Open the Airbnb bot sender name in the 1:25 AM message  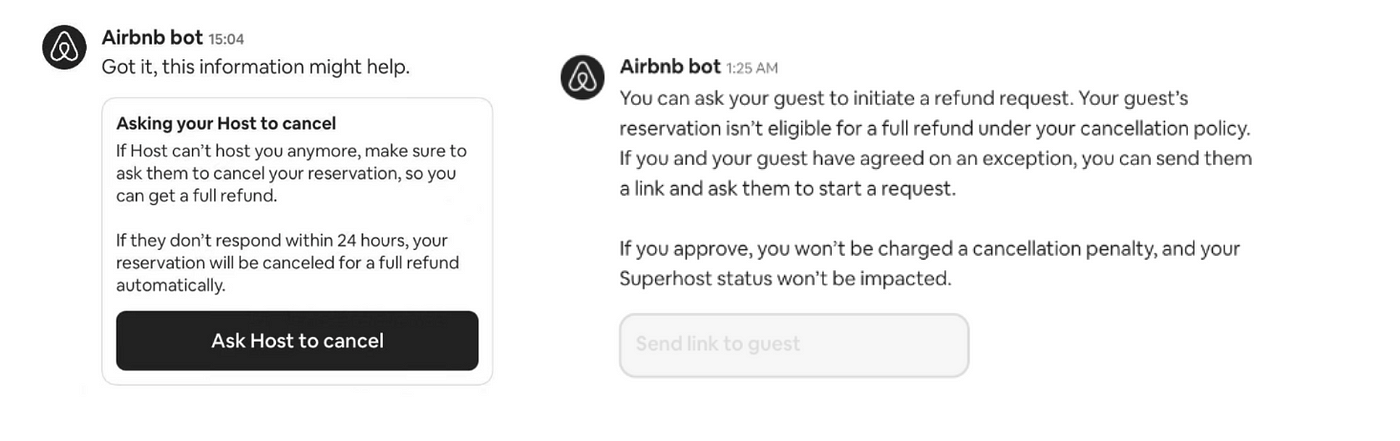point(670,67)
